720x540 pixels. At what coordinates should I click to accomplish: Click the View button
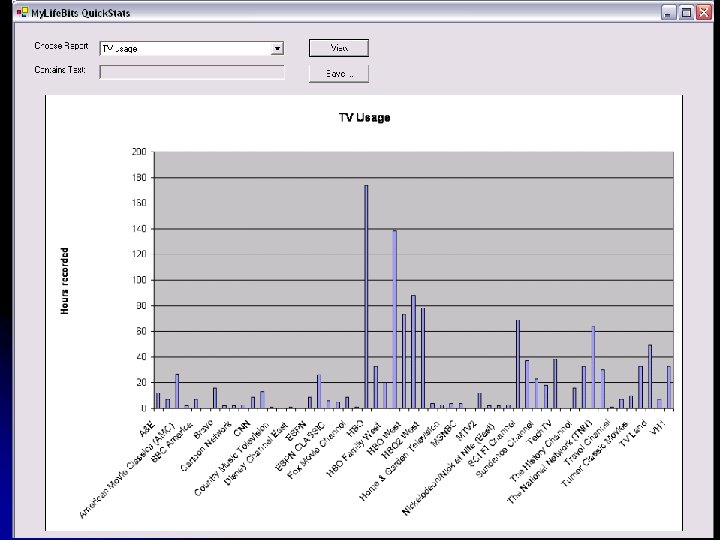click(339, 48)
